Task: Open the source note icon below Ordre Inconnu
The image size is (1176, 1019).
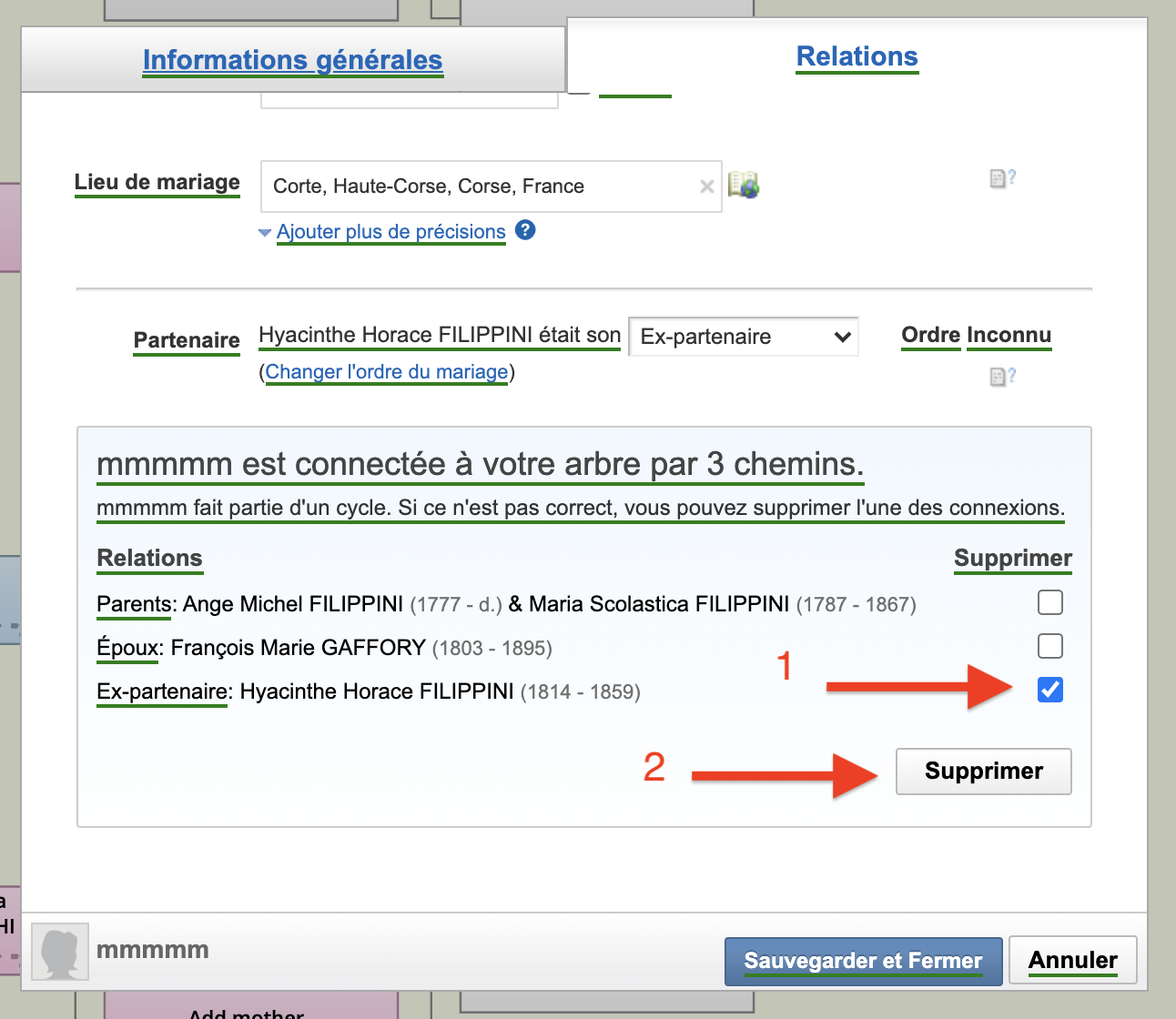Action: pyautogui.click(x=1001, y=376)
